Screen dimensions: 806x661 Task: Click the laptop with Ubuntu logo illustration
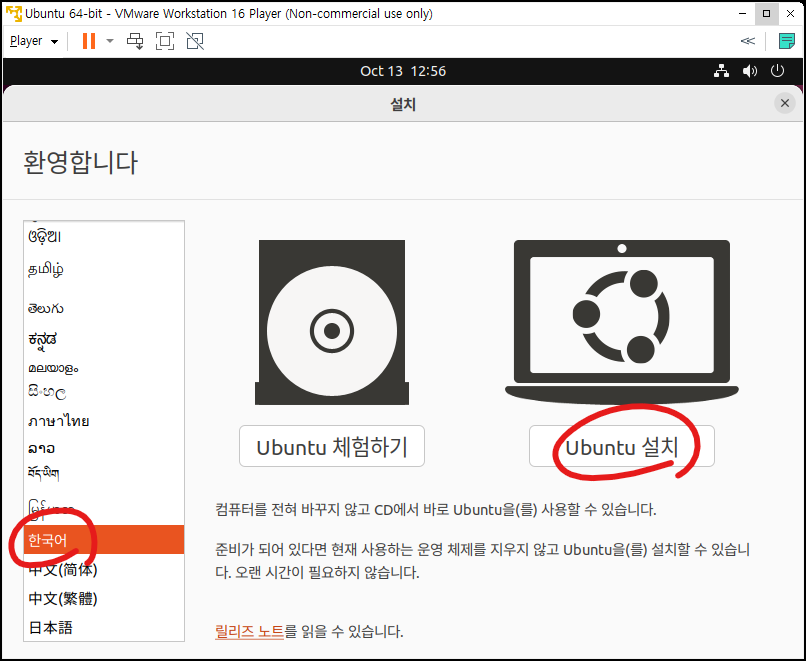[621, 322]
